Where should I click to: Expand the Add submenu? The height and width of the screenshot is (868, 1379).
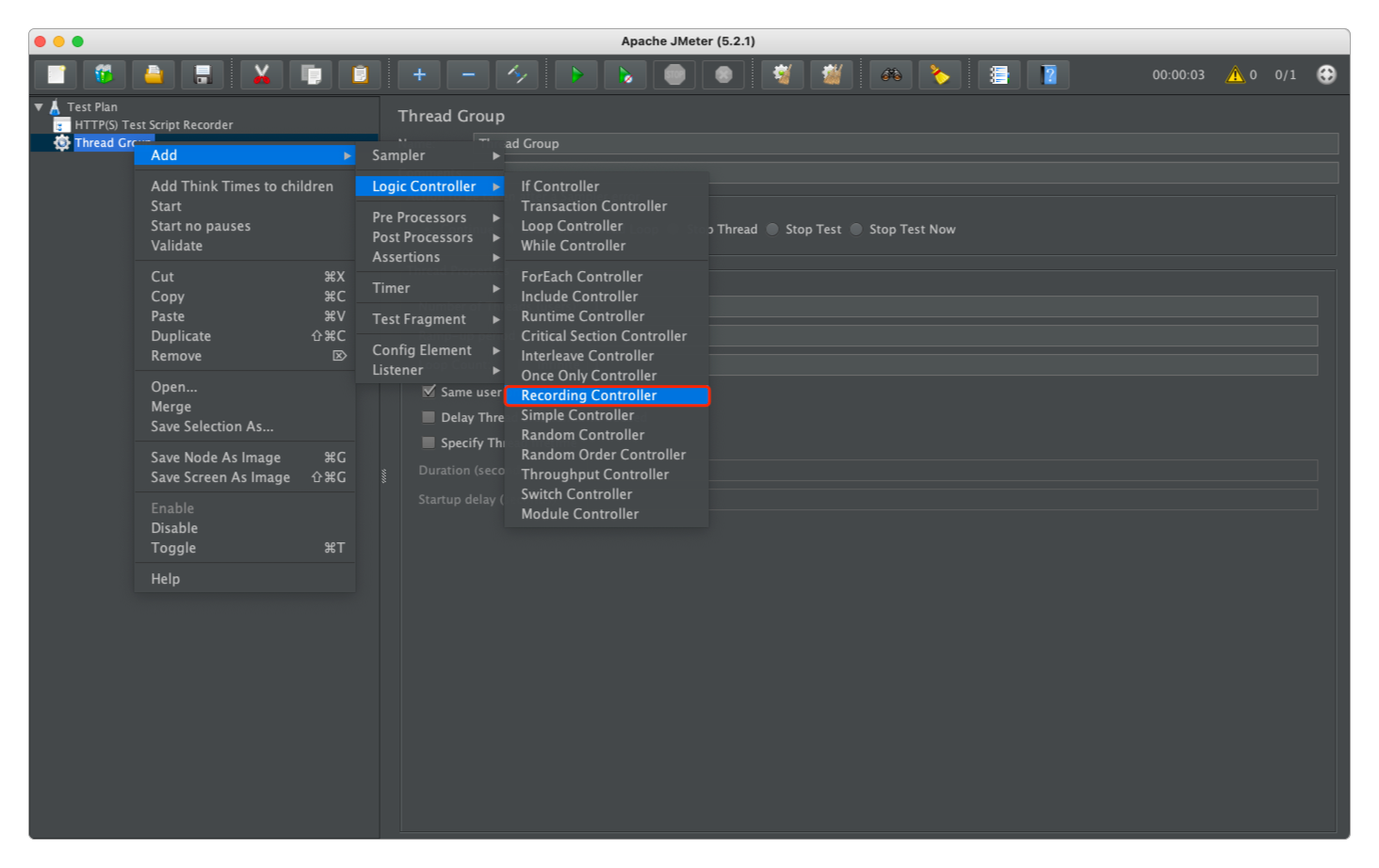(245, 155)
